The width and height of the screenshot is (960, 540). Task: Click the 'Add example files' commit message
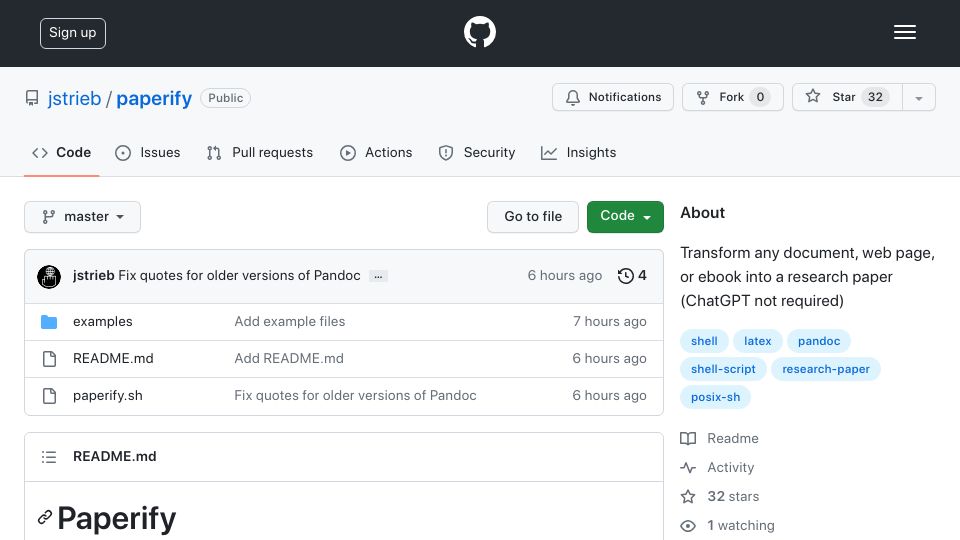[290, 321]
